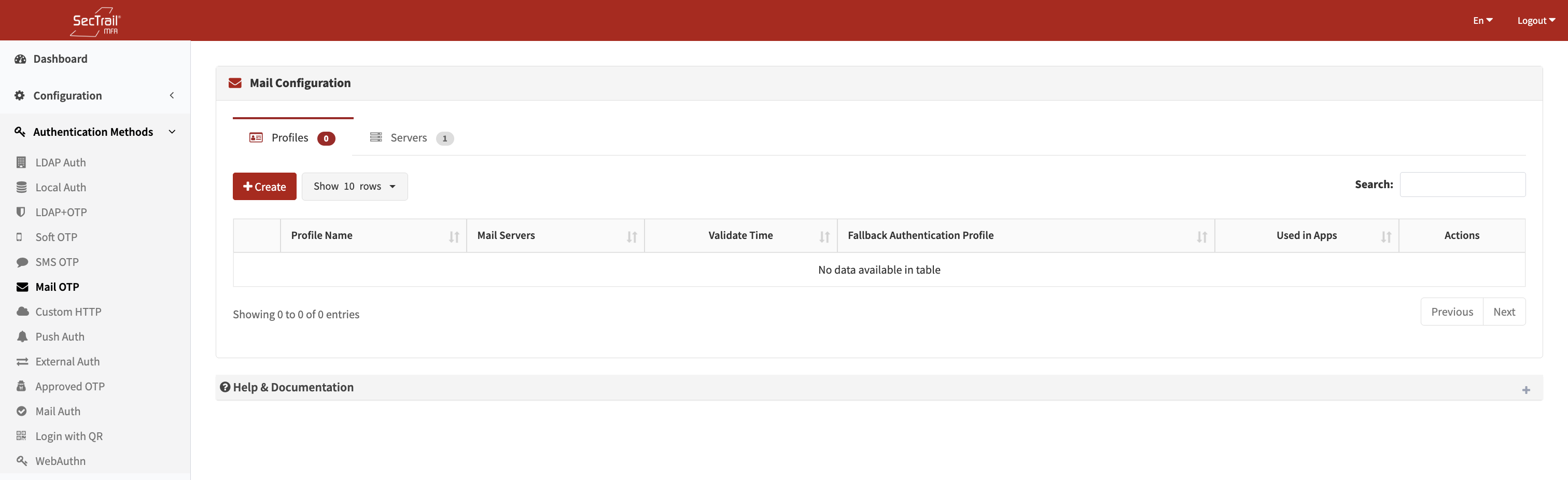This screenshot has width=1568, height=480.
Task: Expand Help & Documentation with plus icon
Action: (x=1525, y=390)
